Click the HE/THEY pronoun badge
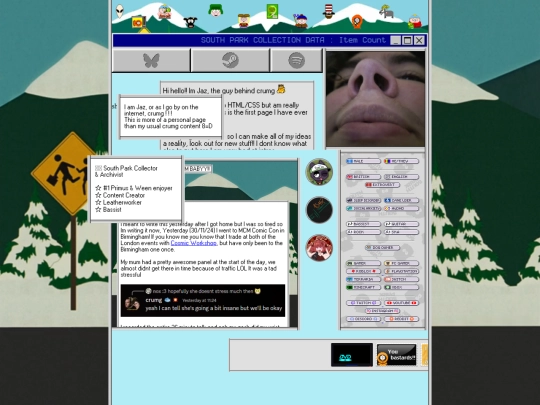Image resolution: width=540 pixels, height=405 pixels. [402, 161]
